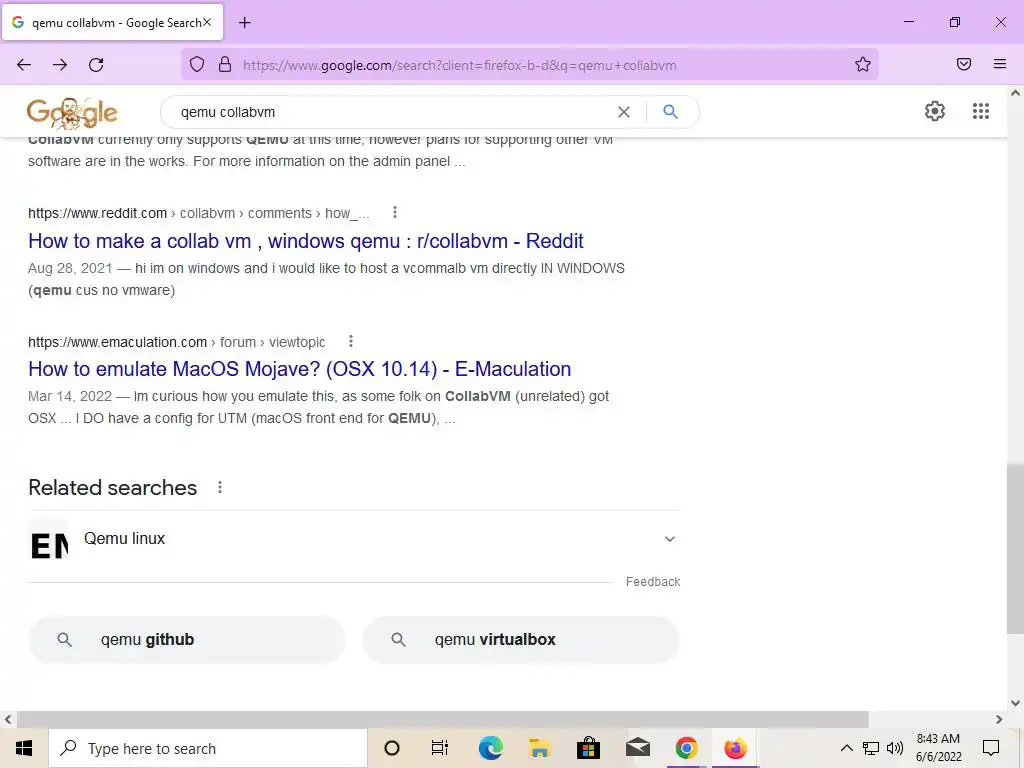Viewport: 1024px width, 768px height.
Task: Open Google quick settings gear
Action: click(935, 111)
